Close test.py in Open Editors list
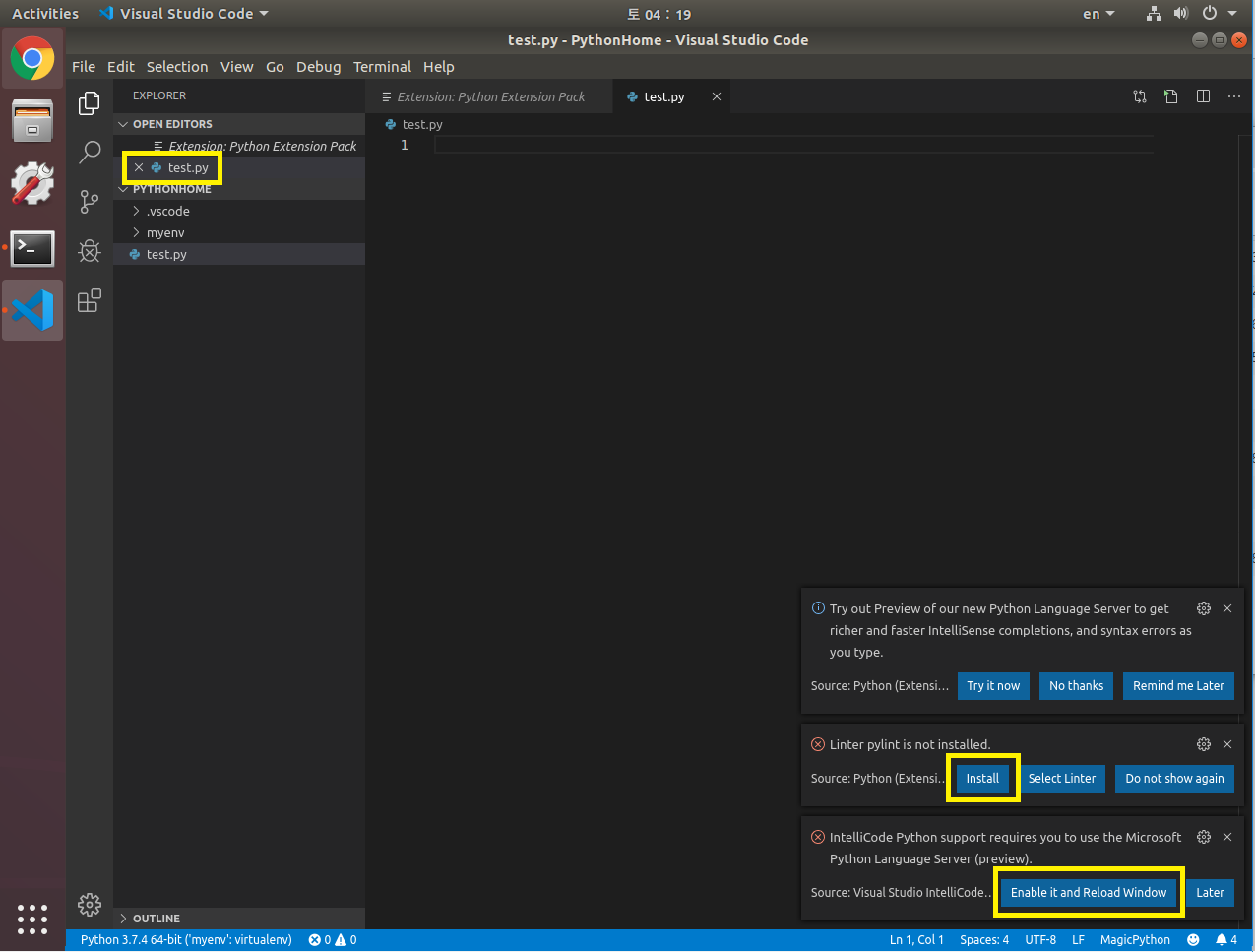The image size is (1255, 952). (139, 167)
